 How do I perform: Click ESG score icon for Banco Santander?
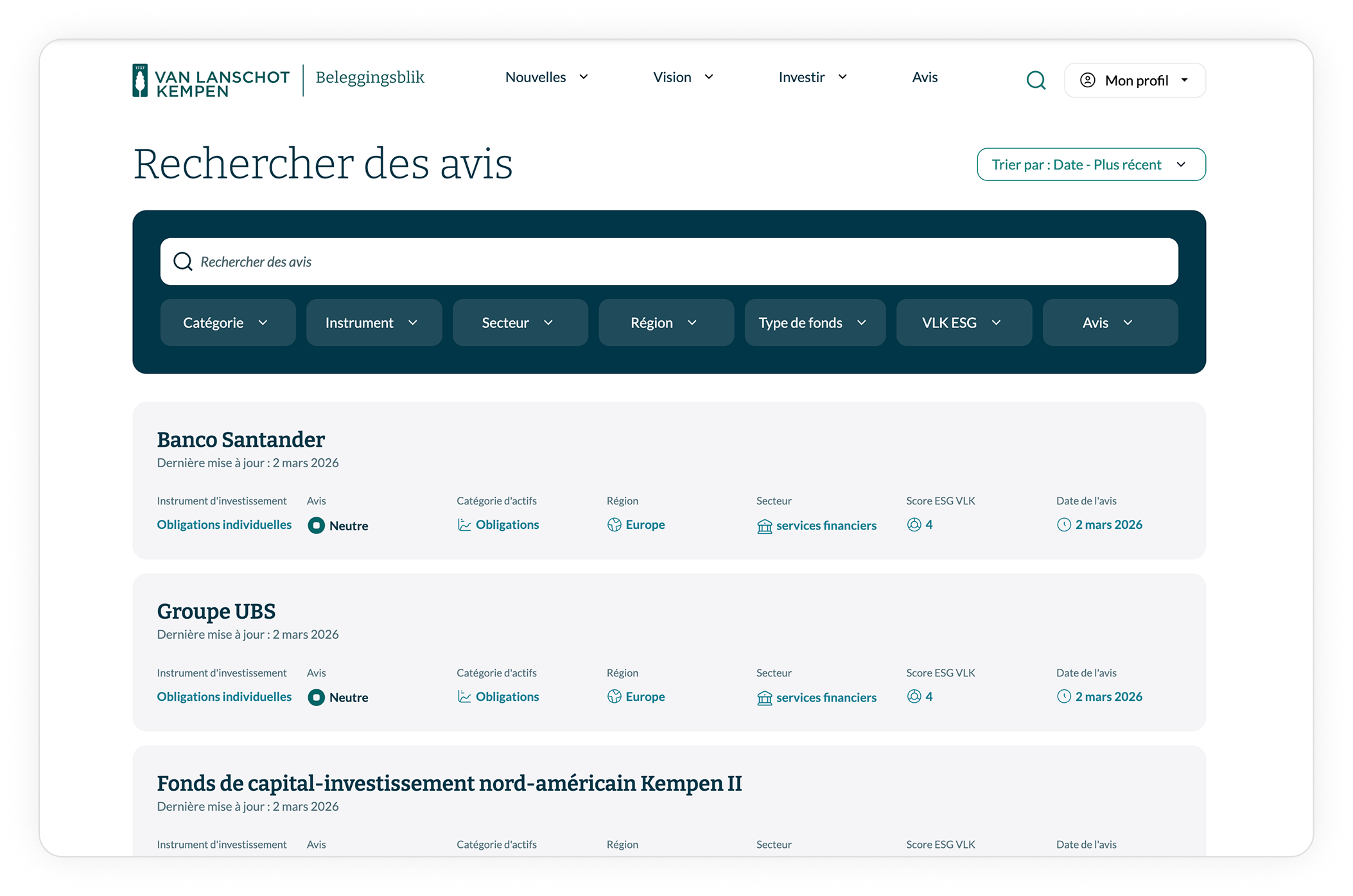pyautogui.click(x=914, y=525)
